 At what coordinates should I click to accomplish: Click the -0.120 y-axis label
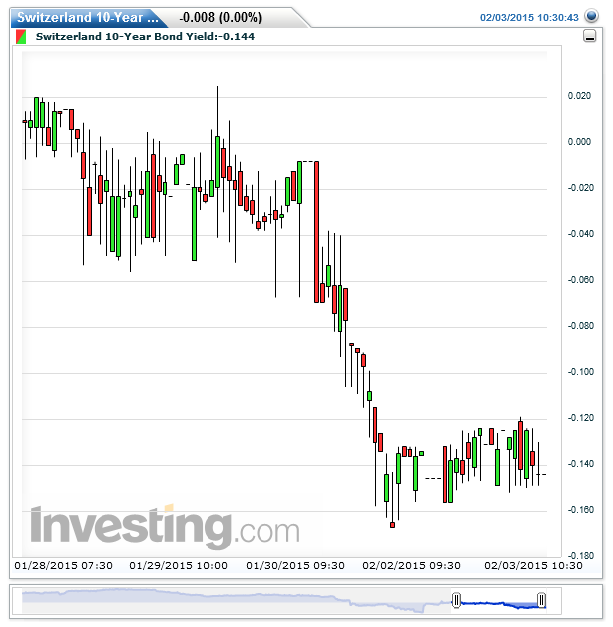click(581, 417)
